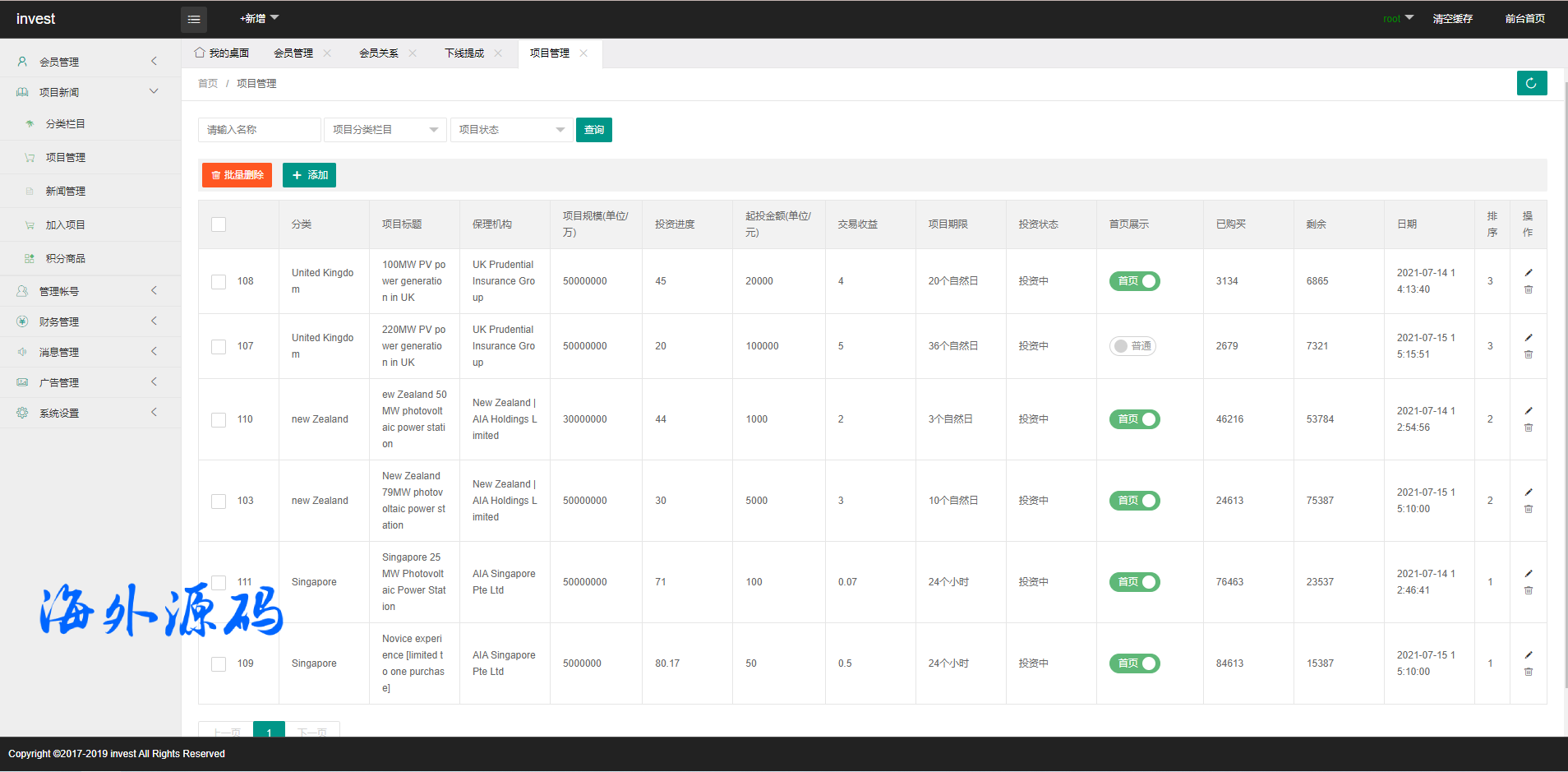Viewport: 1568px width, 772px height.
Task: Close the 会员管理 tab with its X icon
Action: (327, 53)
